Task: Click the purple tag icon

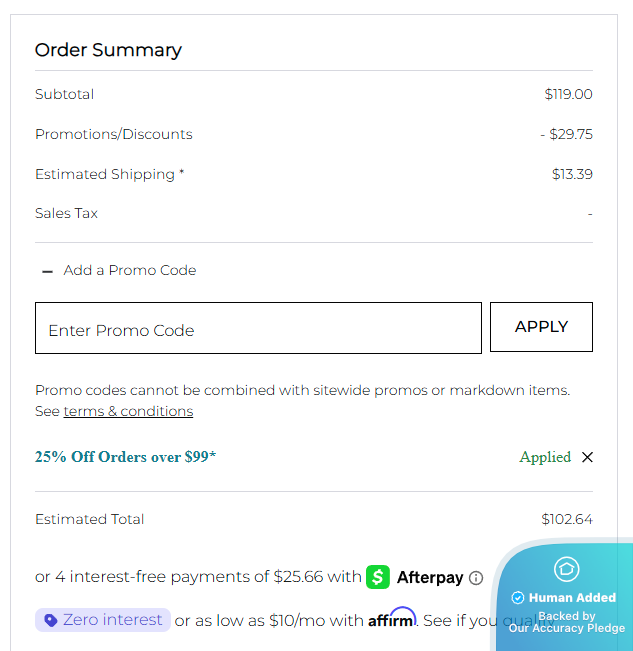Action: click(x=50, y=620)
